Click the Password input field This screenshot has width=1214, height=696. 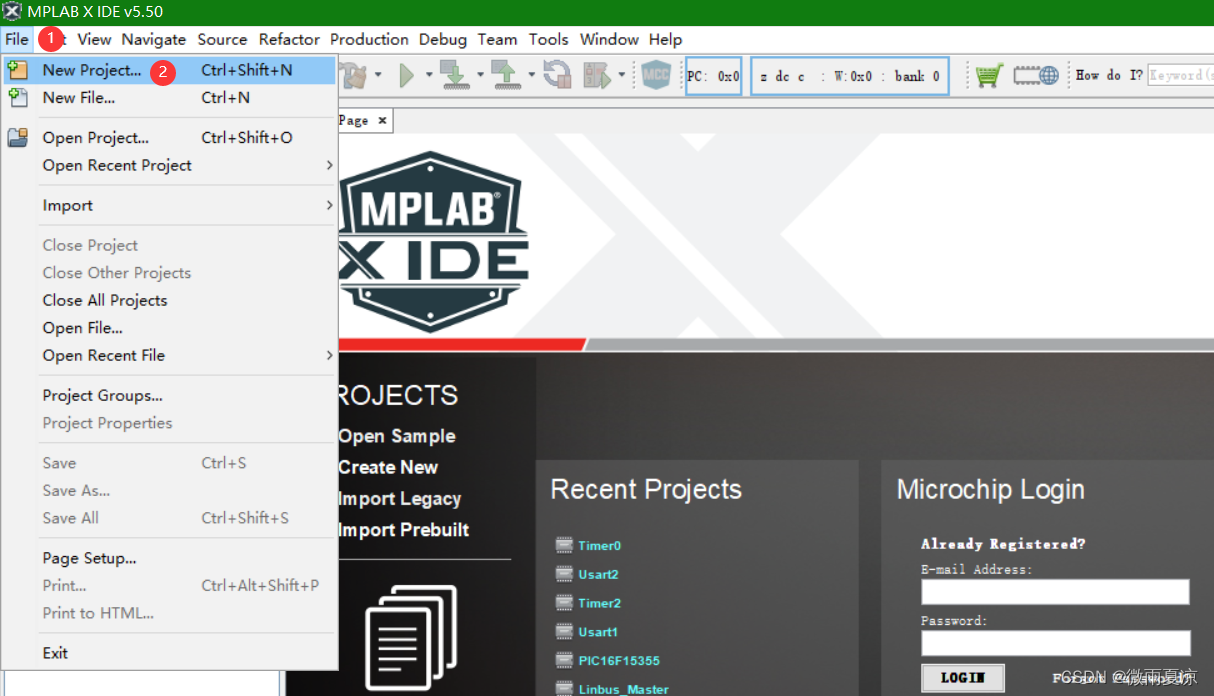click(x=1056, y=643)
